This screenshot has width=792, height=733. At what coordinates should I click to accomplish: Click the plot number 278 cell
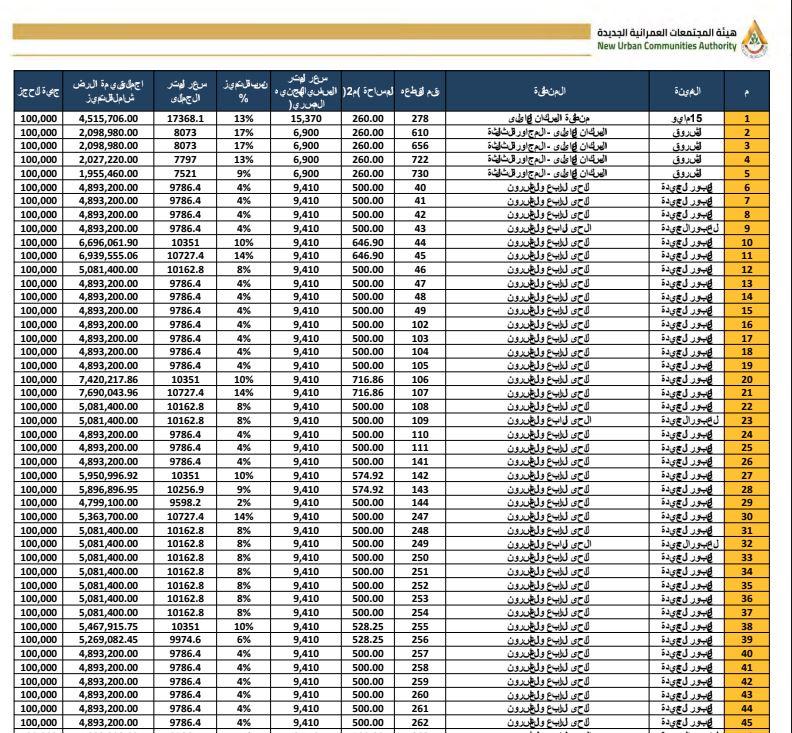click(x=420, y=119)
